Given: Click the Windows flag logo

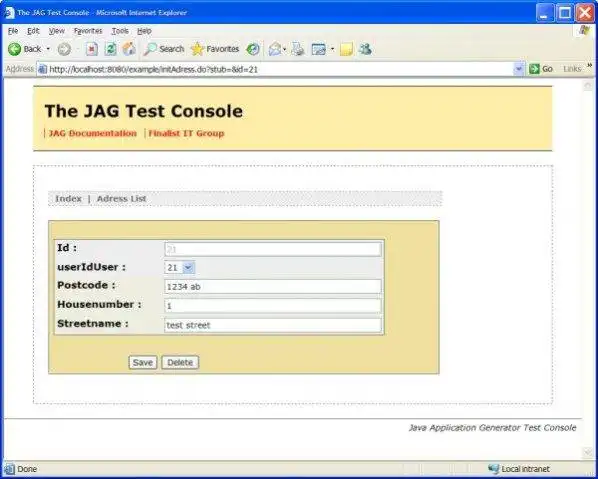Looking at the screenshot, I should (585, 31).
